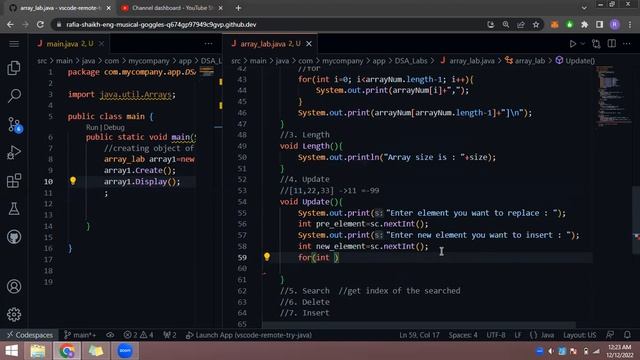Open changes compare icon in editor toolbar

[596, 44]
